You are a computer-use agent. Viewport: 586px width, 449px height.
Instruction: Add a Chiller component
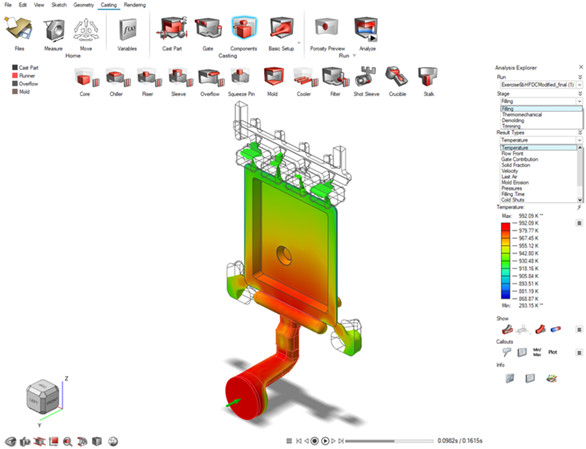pos(117,77)
